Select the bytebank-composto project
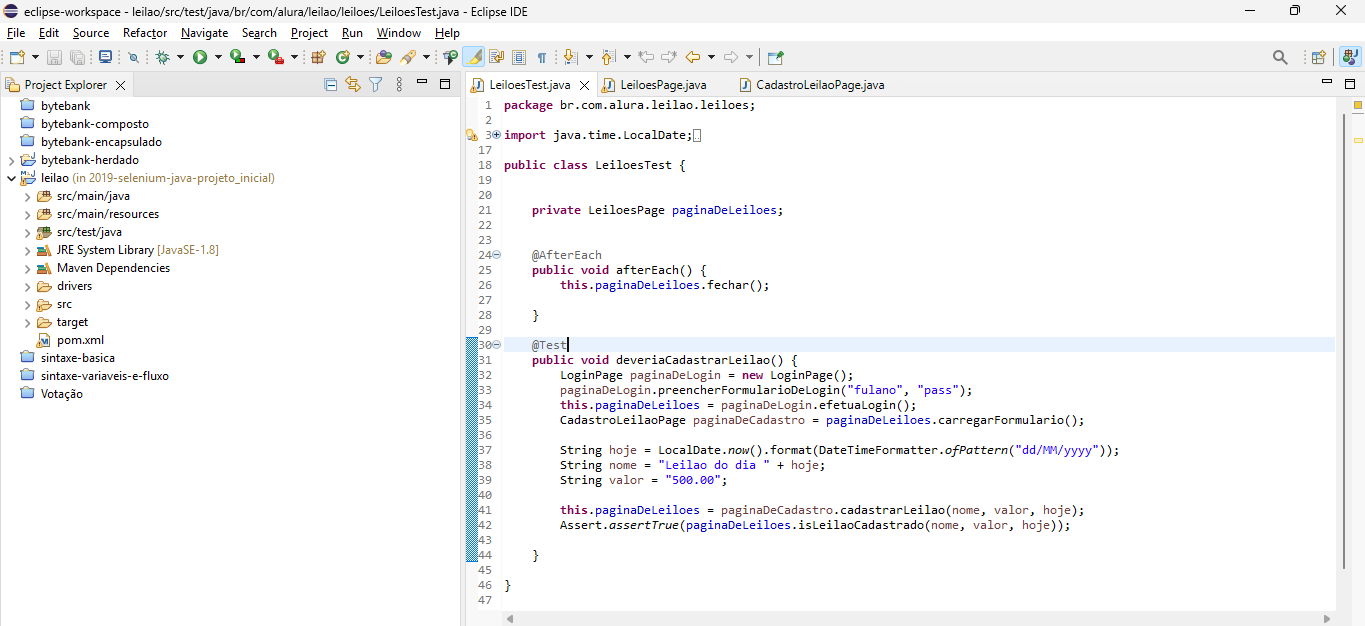1365x626 pixels. (95, 124)
